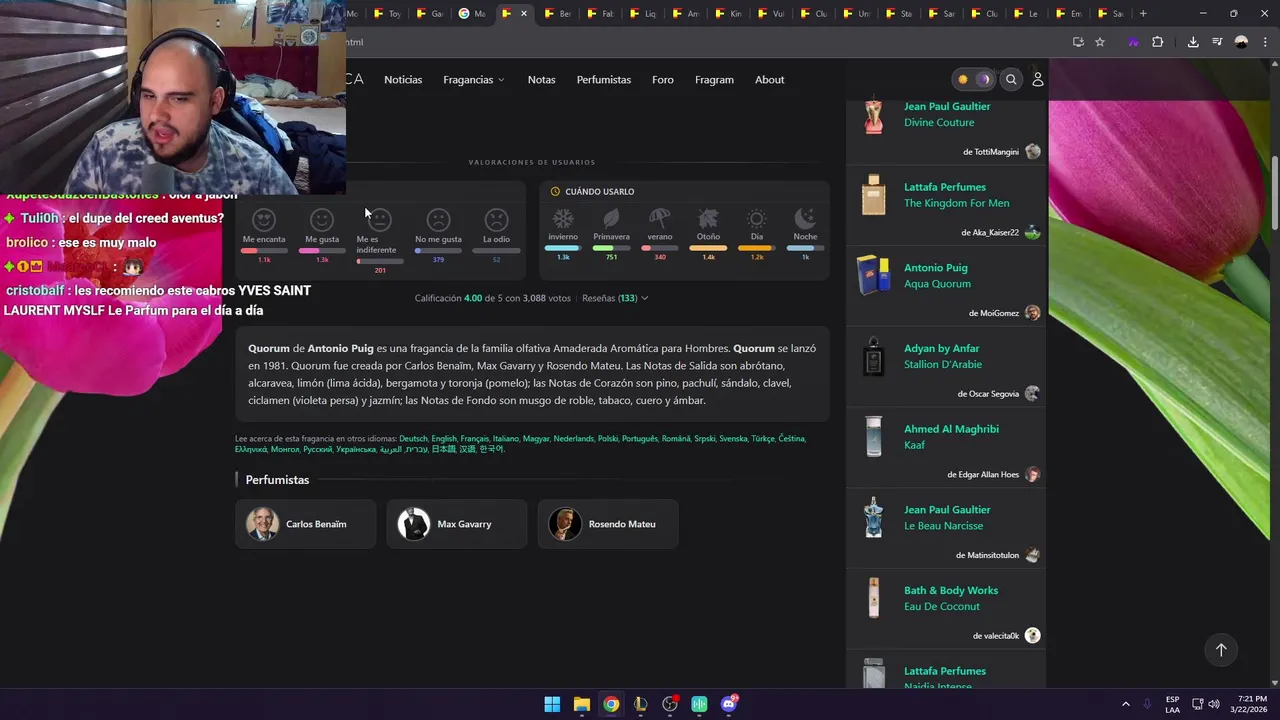The width and height of the screenshot is (1280, 720).
Task: Open File Explorer from the taskbar
Action: [x=582, y=704]
